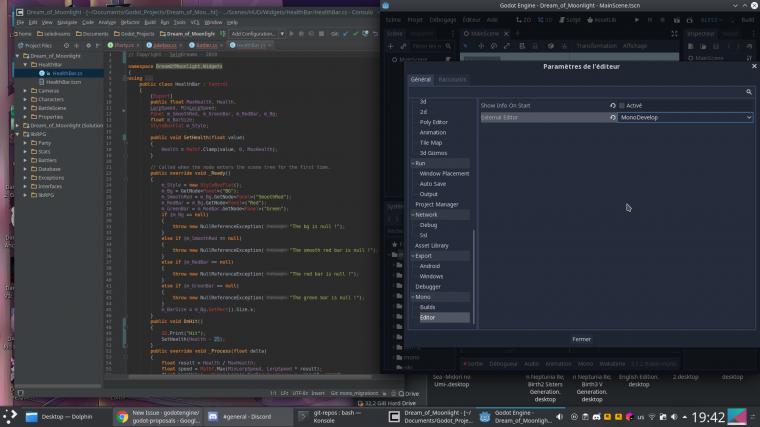Click Godot Build button
The height and width of the screenshot is (427, 760).
coord(747,20)
